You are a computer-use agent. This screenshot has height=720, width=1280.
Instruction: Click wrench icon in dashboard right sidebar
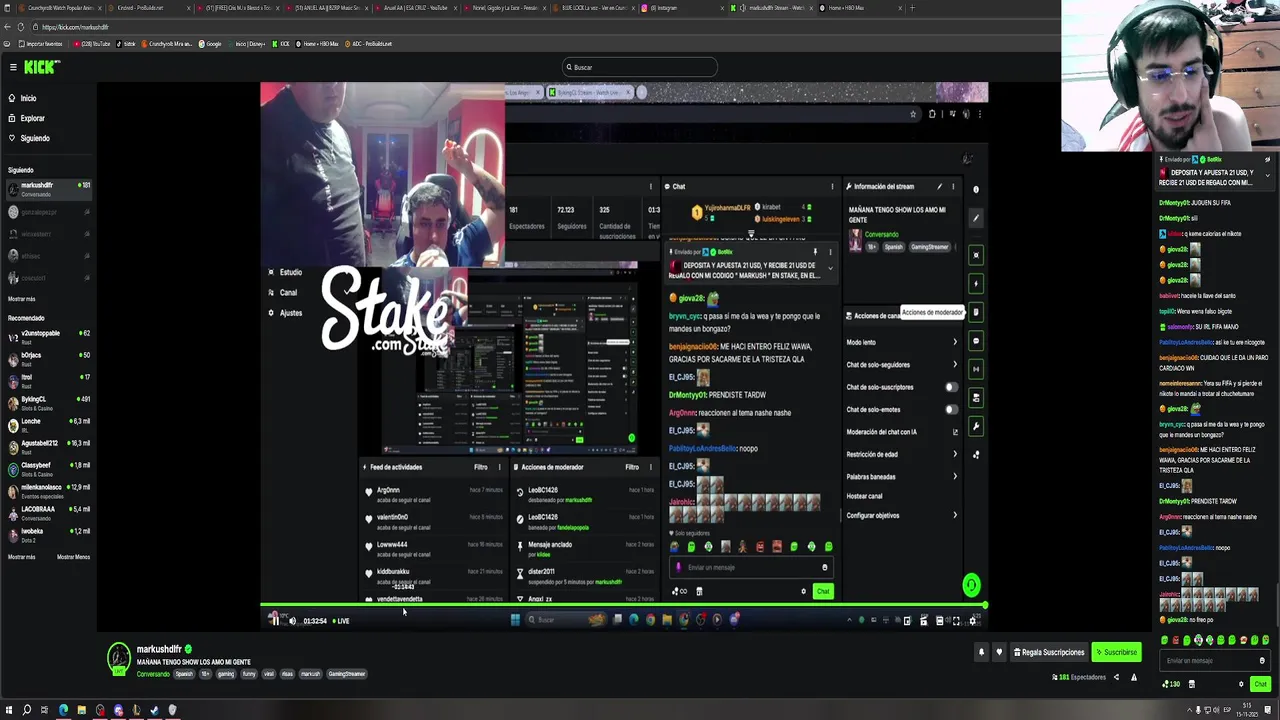976,426
